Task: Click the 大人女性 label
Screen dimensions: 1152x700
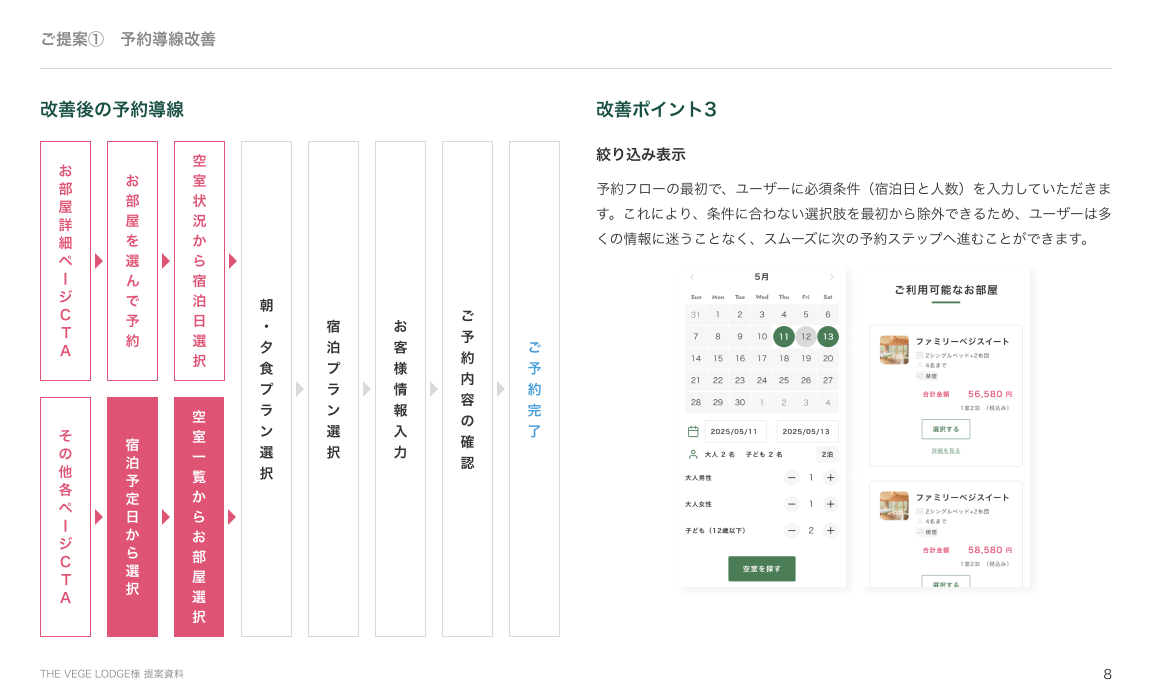Action: [698, 504]
